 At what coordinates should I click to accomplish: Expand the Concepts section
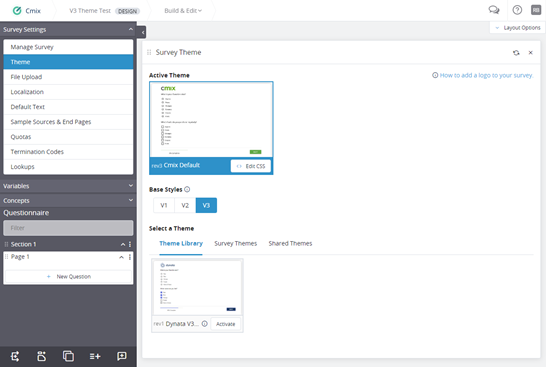(x=131, y=200)
